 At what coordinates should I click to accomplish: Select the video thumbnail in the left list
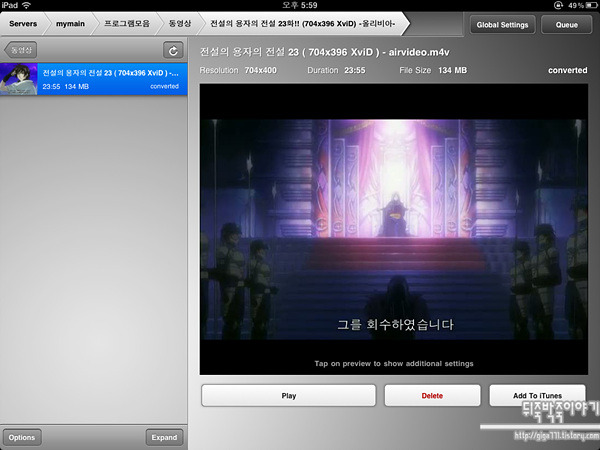[19, 79]
